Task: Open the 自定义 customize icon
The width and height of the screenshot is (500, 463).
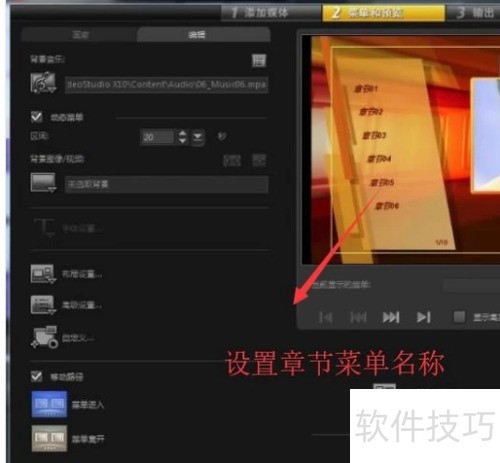Action: click(x=44, y=337)
